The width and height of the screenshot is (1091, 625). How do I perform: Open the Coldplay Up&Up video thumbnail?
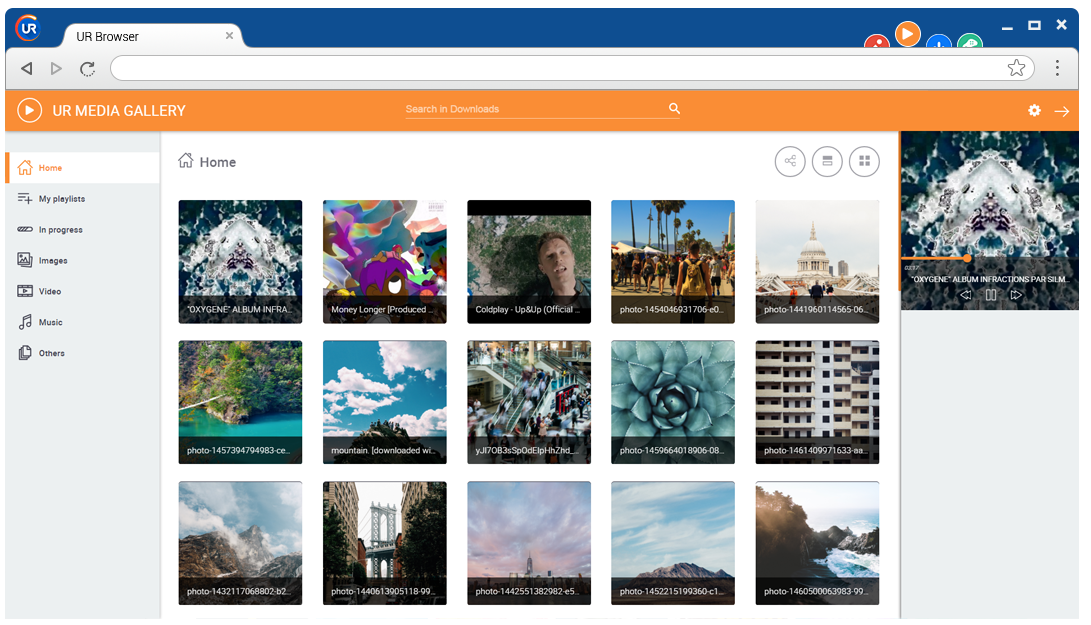point(529,261)
